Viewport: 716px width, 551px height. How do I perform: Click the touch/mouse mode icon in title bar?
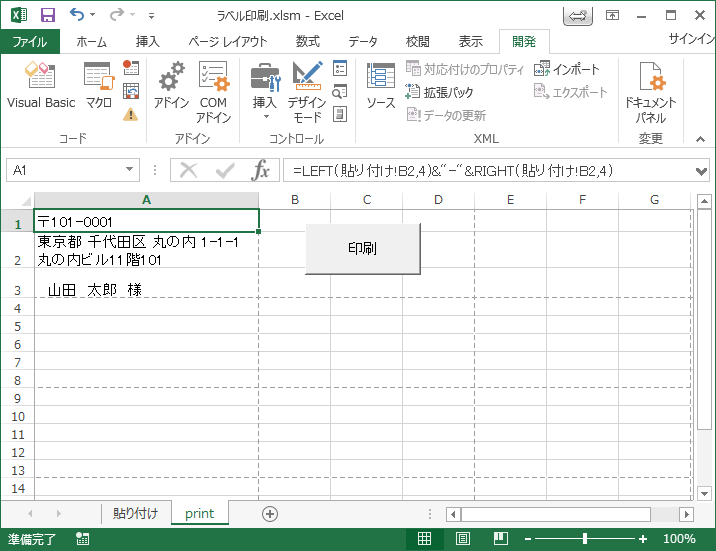(x=578, y=16)
